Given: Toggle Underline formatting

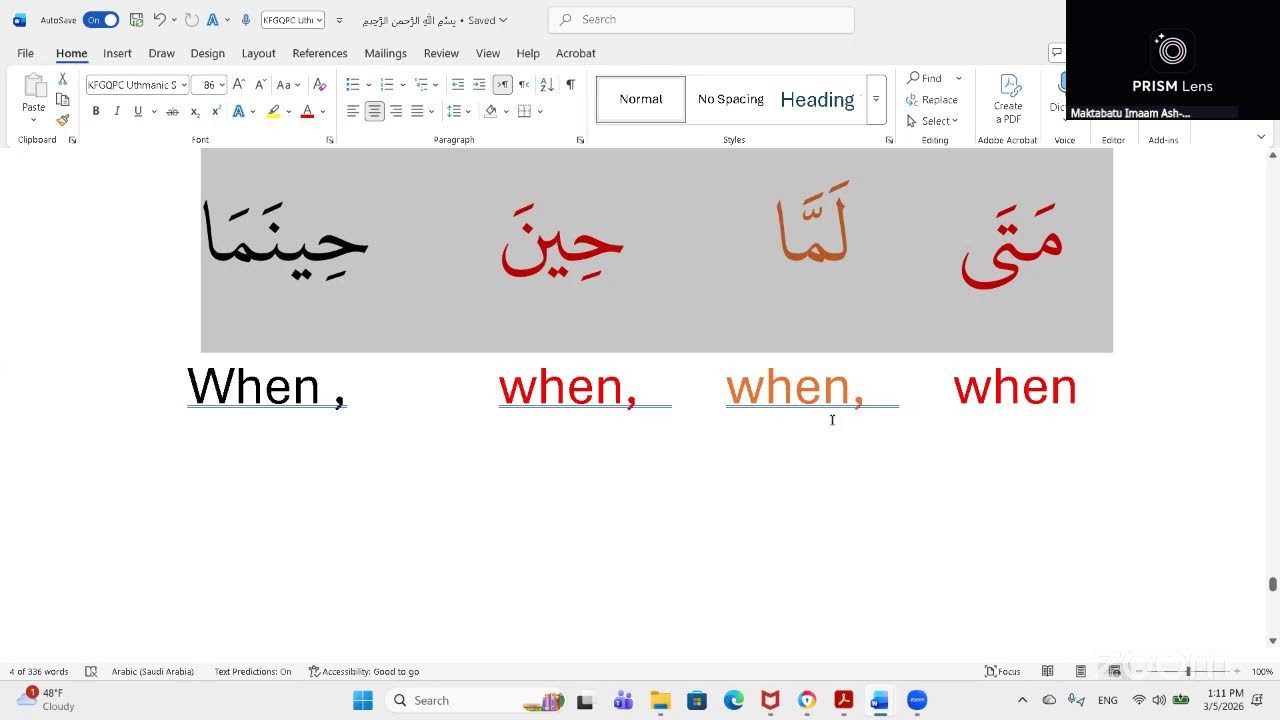Looking at the screenshot, I should coord(138,111).
